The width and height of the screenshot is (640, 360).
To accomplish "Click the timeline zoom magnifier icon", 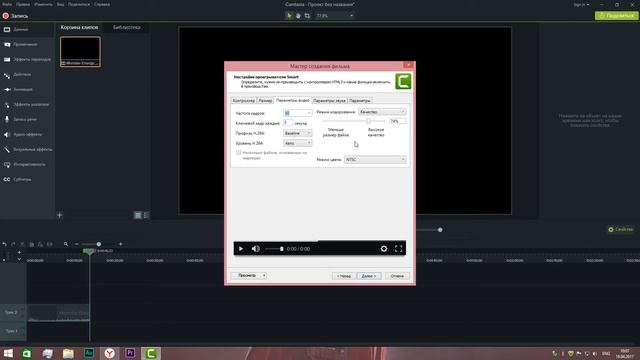I will click(66, 244).
